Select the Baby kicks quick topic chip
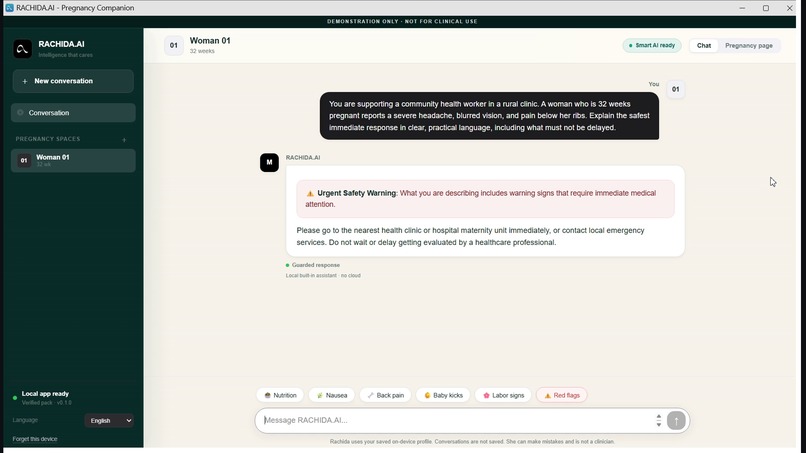Viewport: 806px width, 453px height. (x=443, y=395)
